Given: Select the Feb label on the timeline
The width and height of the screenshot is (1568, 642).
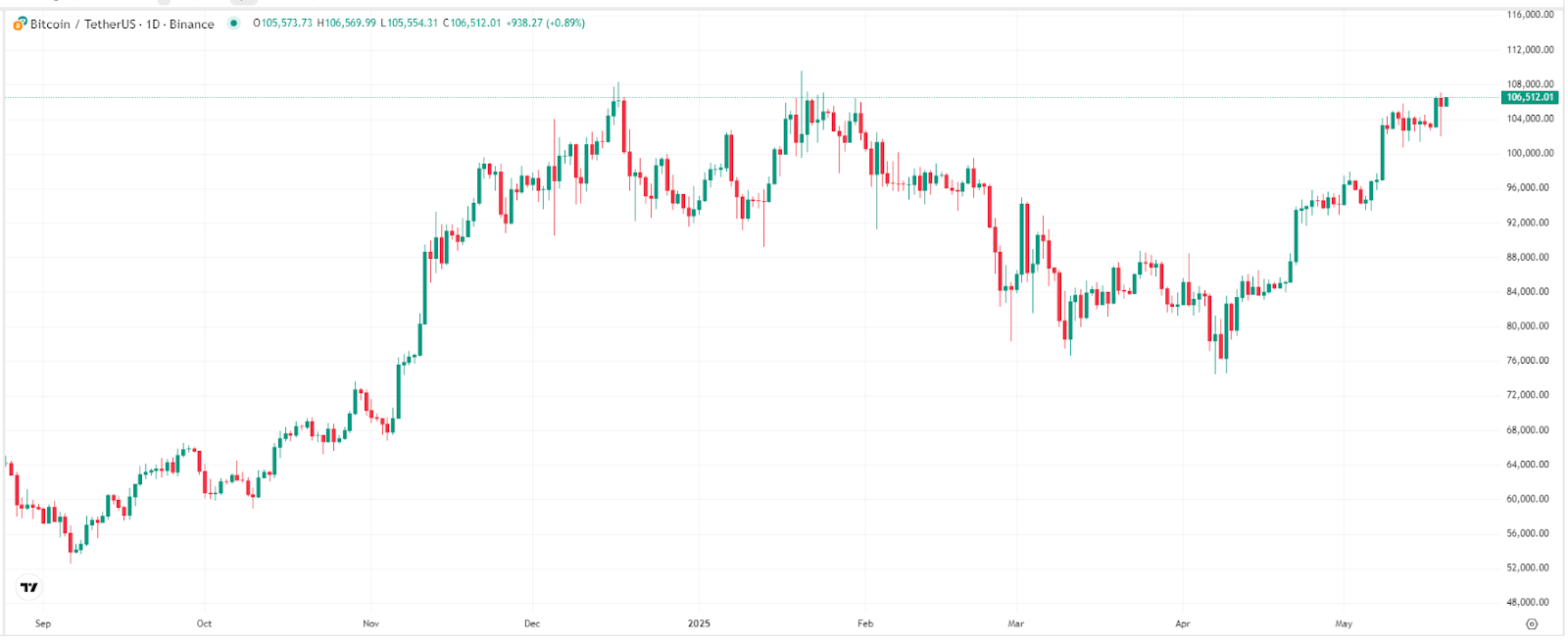Looking at the screenshot, I should tap(864, 622).
